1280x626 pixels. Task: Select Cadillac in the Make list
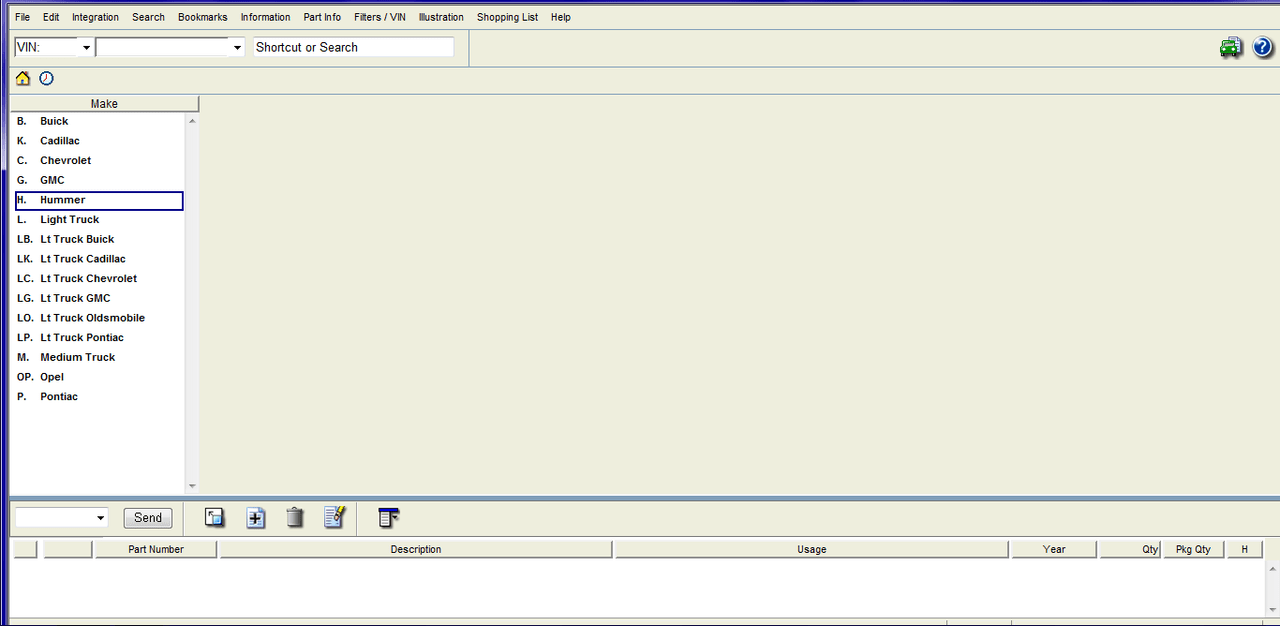coord(98,141)
